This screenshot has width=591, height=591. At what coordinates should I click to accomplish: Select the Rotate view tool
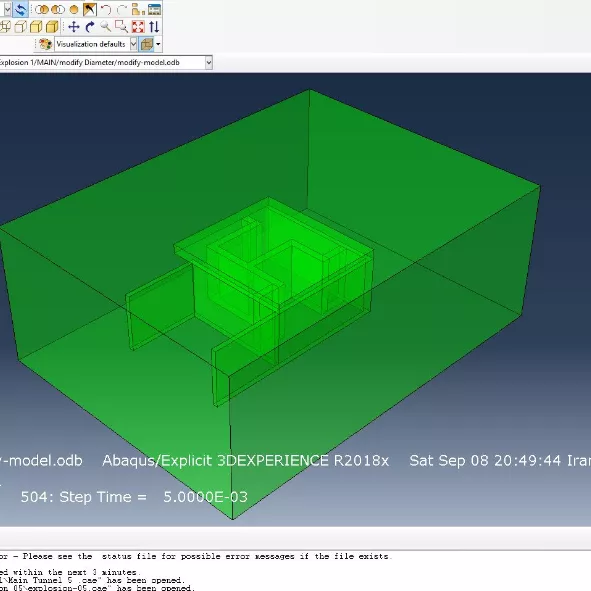pyautogui.click(x=90, y=27)
